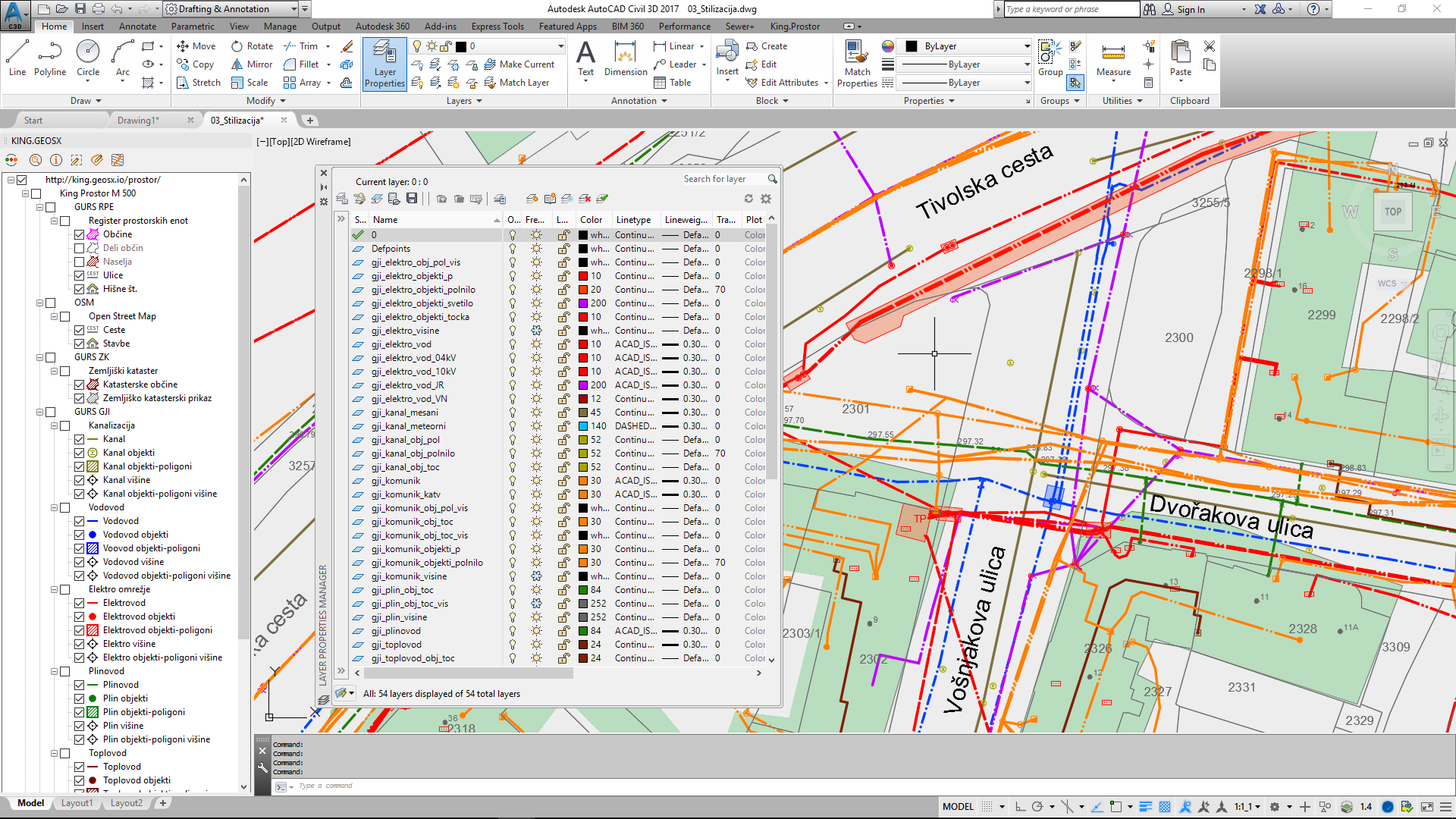Uncheck the Plin višine checkbox

tap(79, 726)
